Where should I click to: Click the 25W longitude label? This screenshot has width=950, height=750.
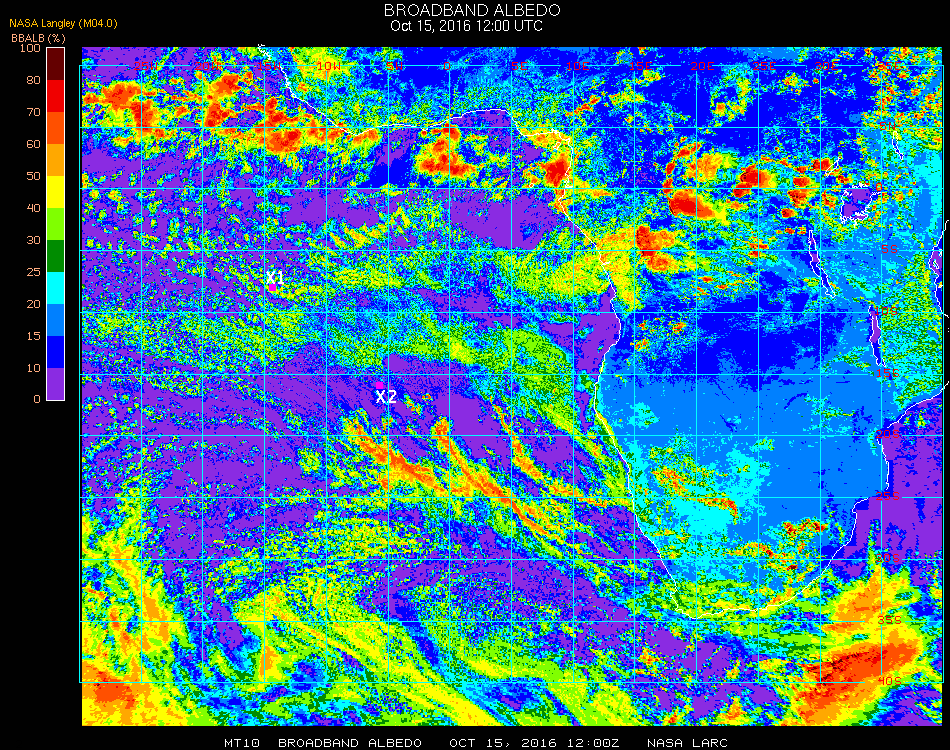point(144,66)
